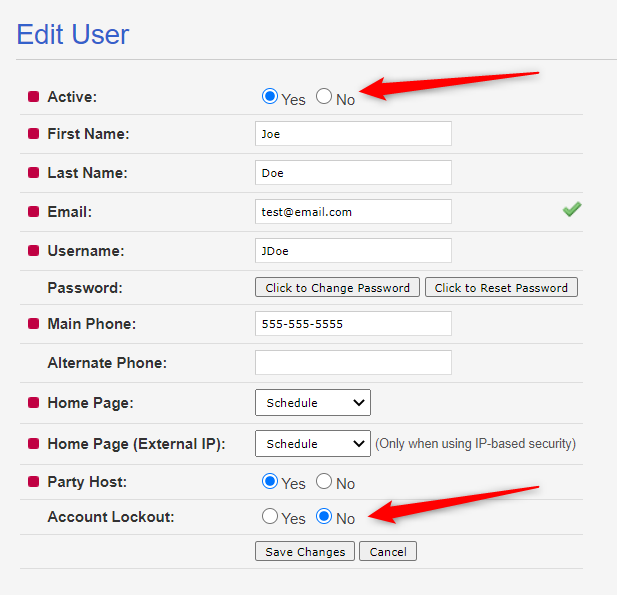This screenshot has width=617, height=595.
Task: Click the required marker beside Main Phone
Action: (33, 323)
